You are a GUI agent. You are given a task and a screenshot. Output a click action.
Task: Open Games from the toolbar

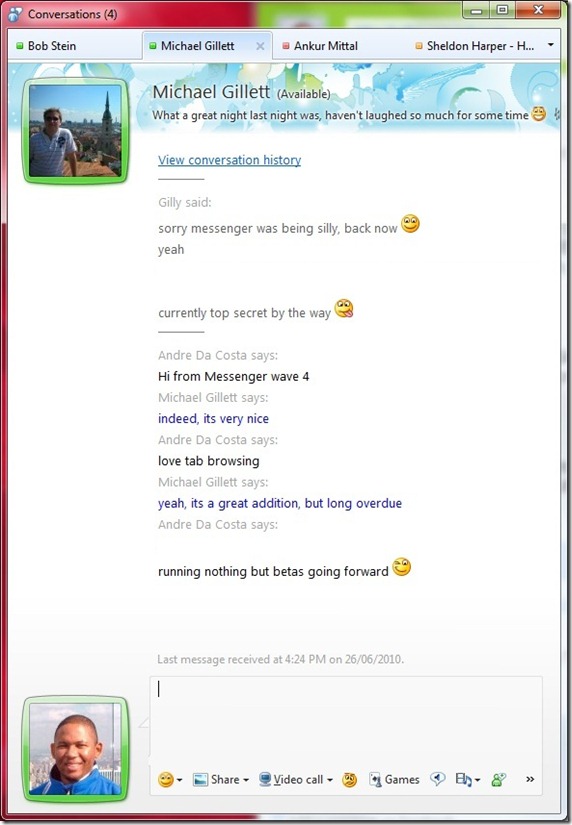pos(394,779)
